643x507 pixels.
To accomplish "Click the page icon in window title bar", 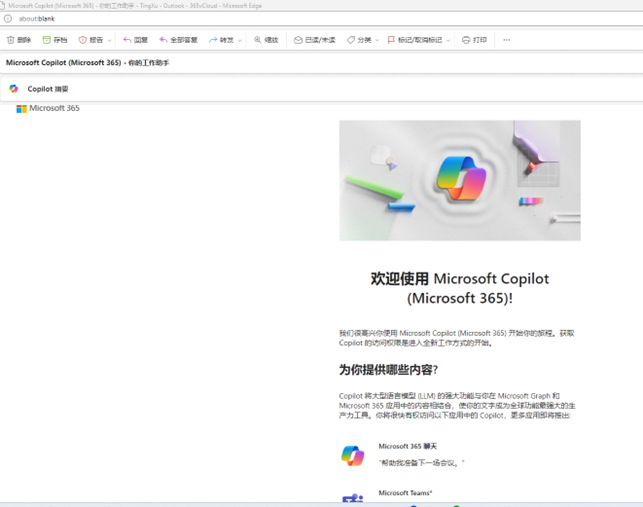I will coord(3,6).
